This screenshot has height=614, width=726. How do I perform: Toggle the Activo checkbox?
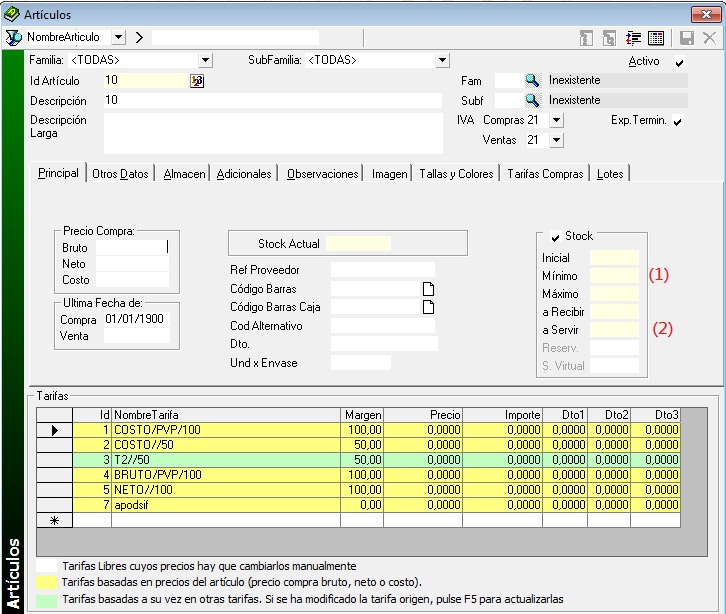coord(679,62)
